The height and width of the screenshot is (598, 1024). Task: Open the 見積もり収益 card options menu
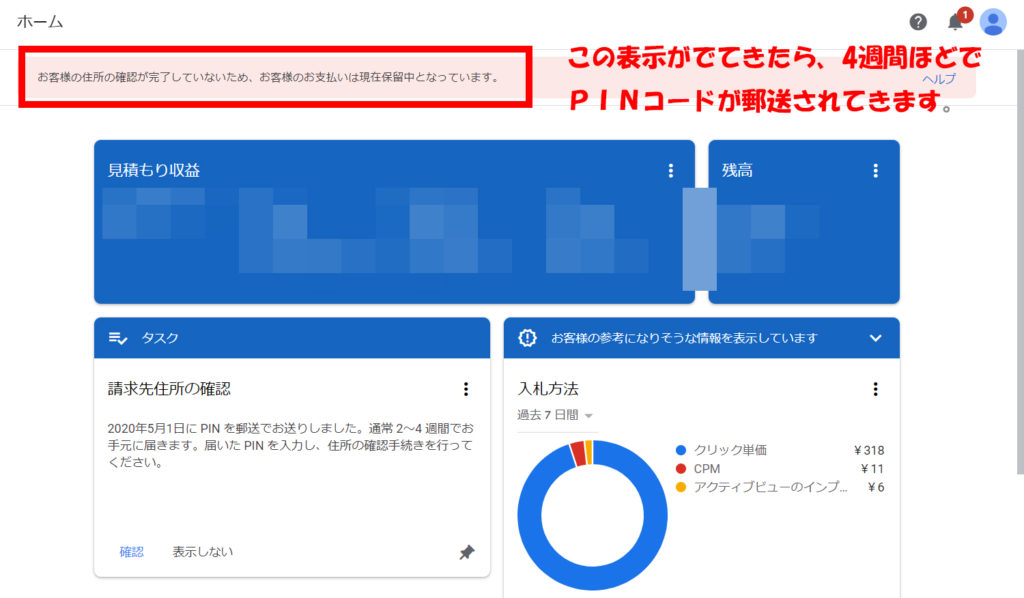671,170
